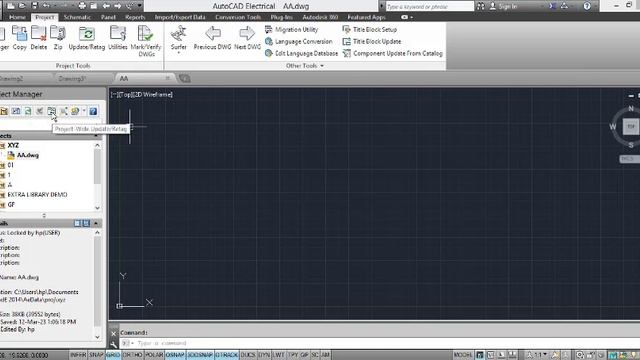Screen dimensions: 640x360
Task: Click the Plot printer icon in quick access toolbar
Action: 82,6
